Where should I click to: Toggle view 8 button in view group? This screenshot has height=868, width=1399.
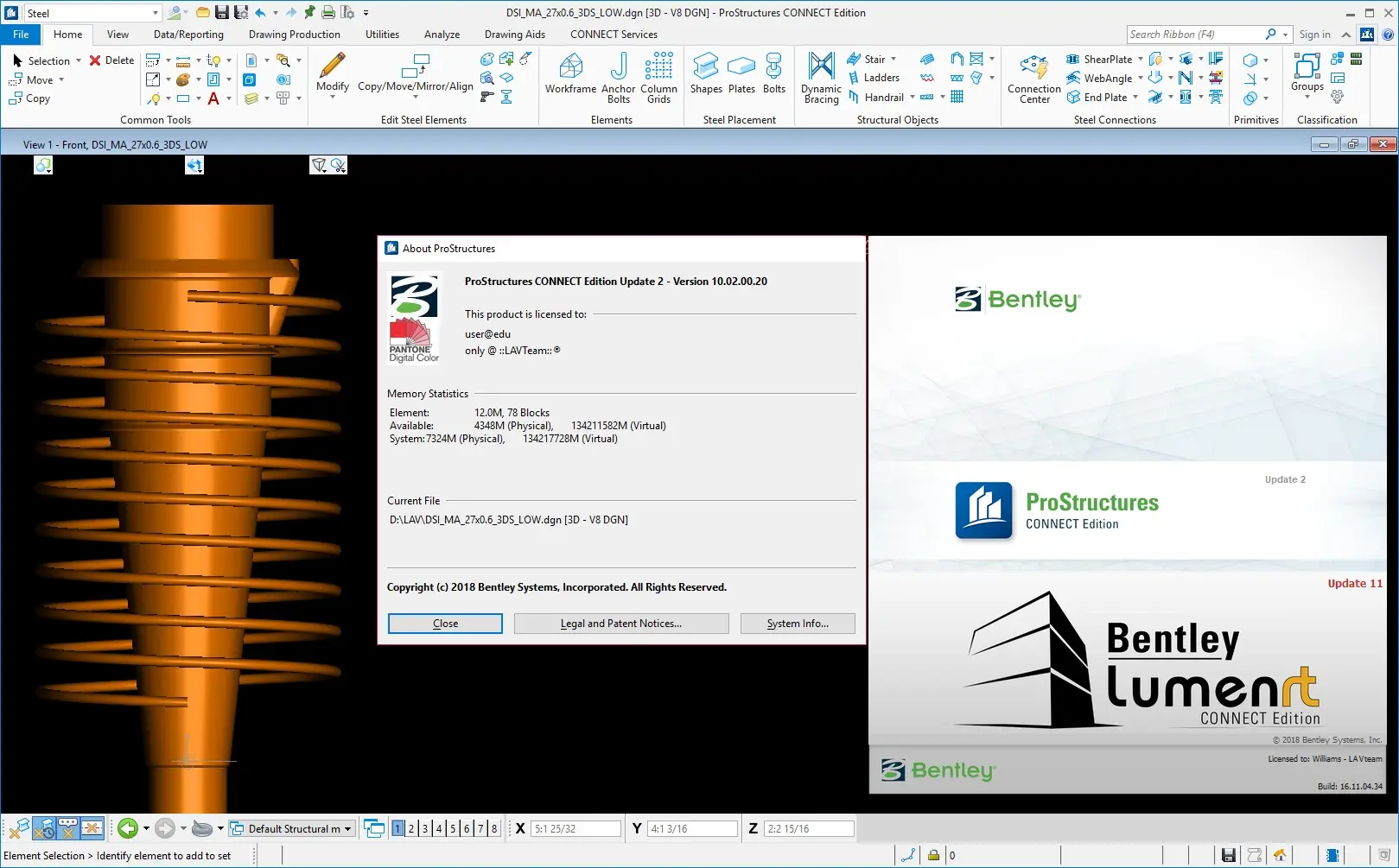494,828
